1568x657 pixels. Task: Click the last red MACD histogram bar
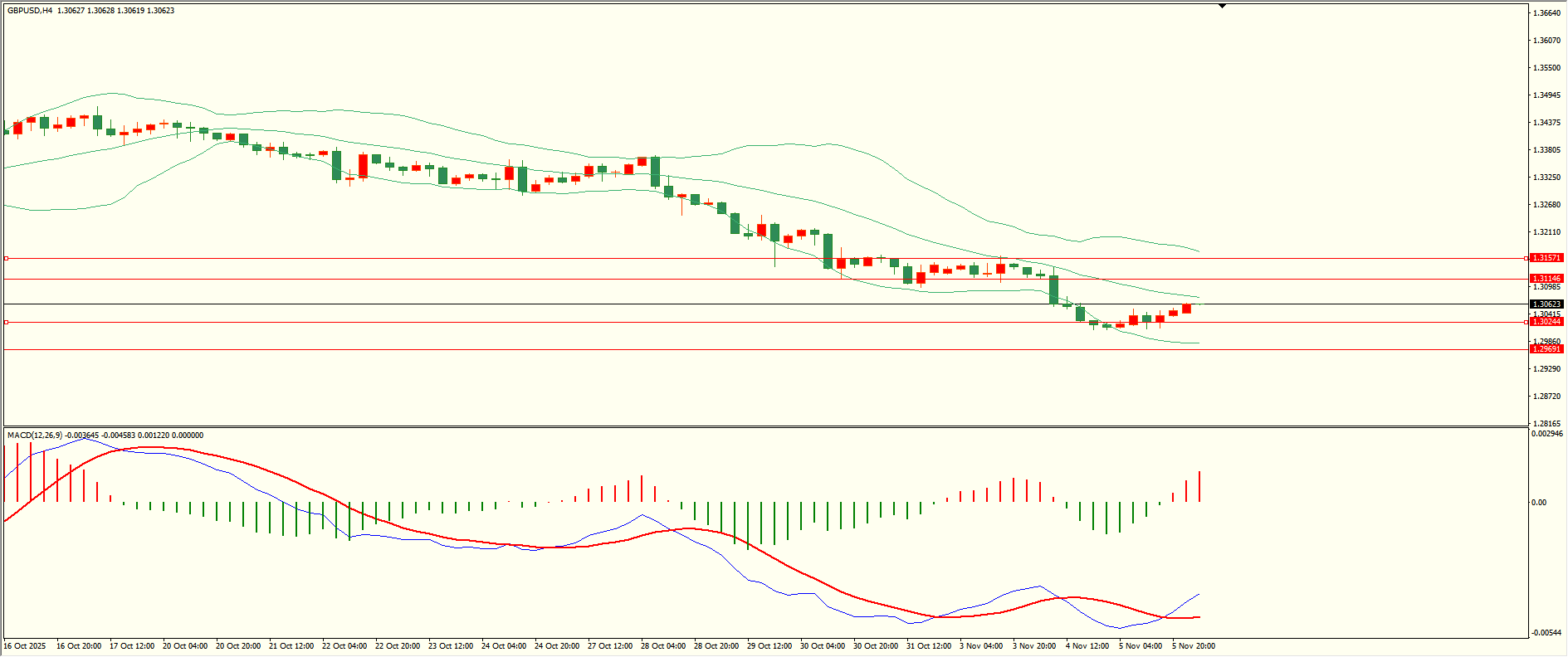pos(1199,487)
